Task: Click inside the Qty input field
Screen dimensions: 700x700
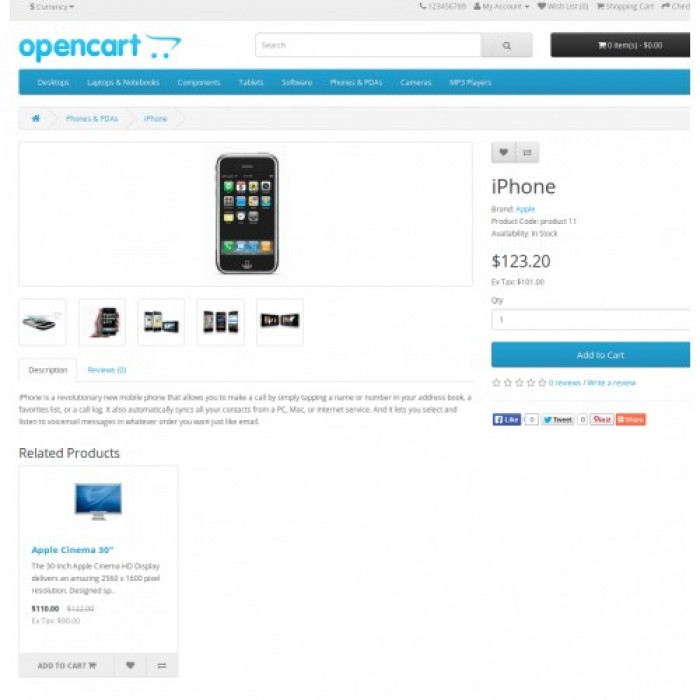Action: 591,320
